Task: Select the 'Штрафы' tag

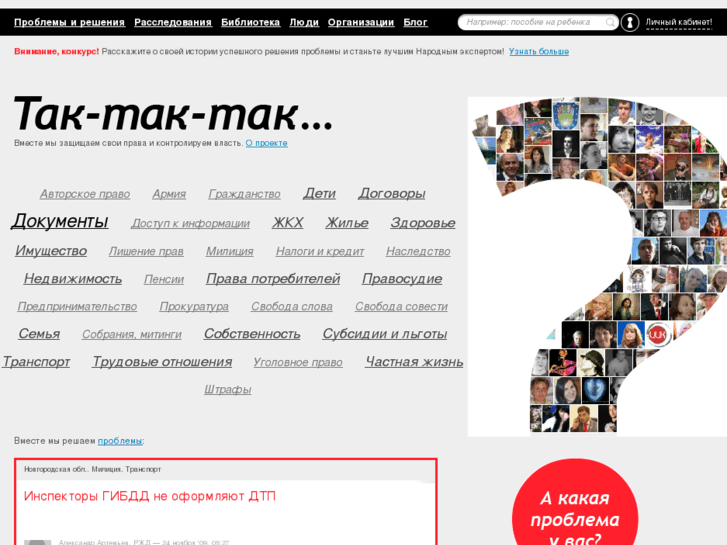Action: point(228,390)
